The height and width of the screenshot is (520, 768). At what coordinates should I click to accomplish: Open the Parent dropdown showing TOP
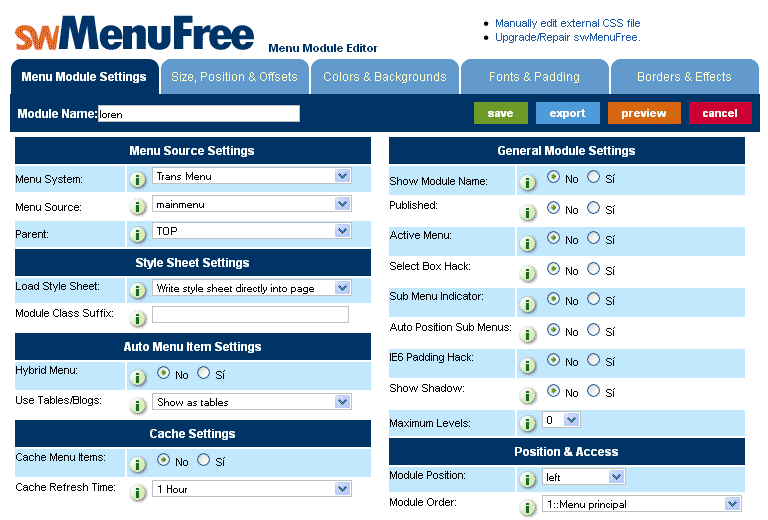tap(252, 231)
